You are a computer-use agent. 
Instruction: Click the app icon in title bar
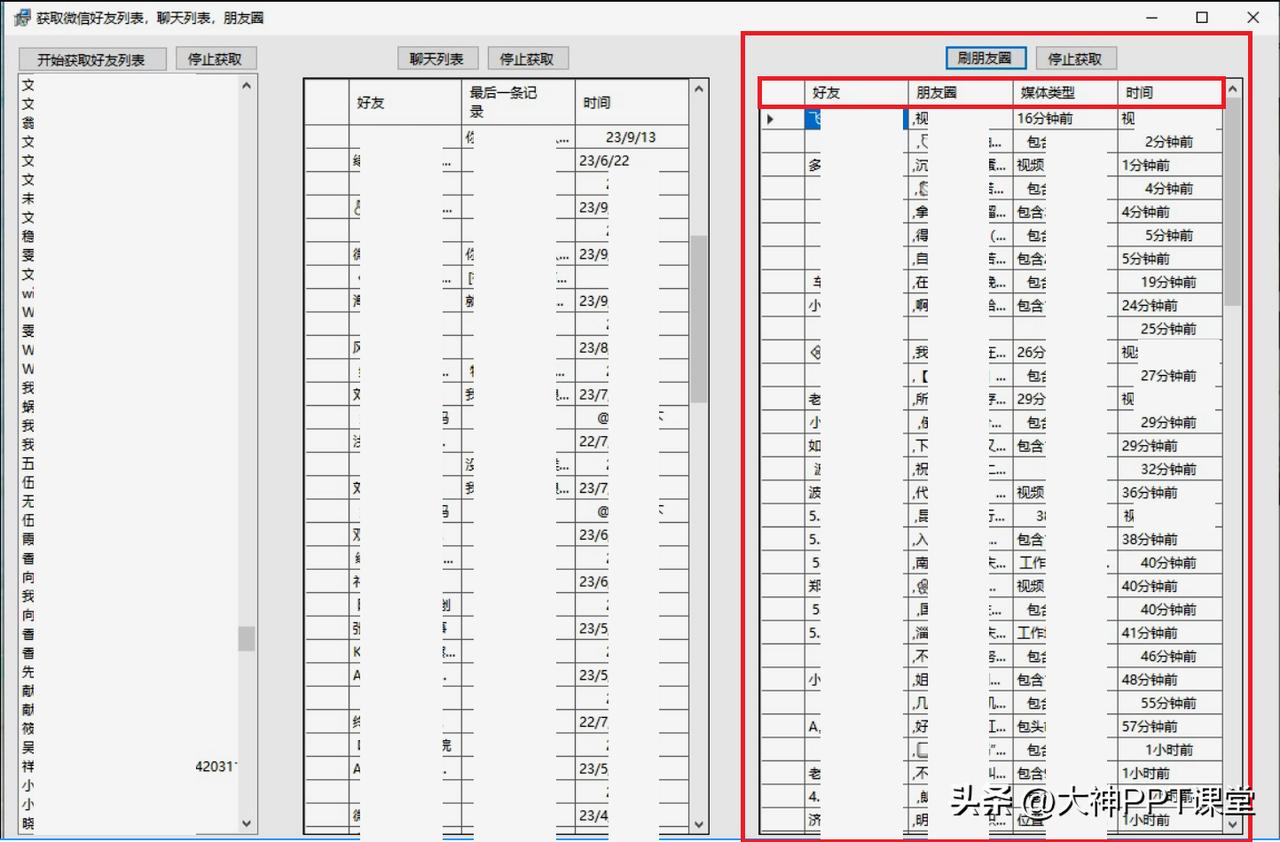pos(23,18)
